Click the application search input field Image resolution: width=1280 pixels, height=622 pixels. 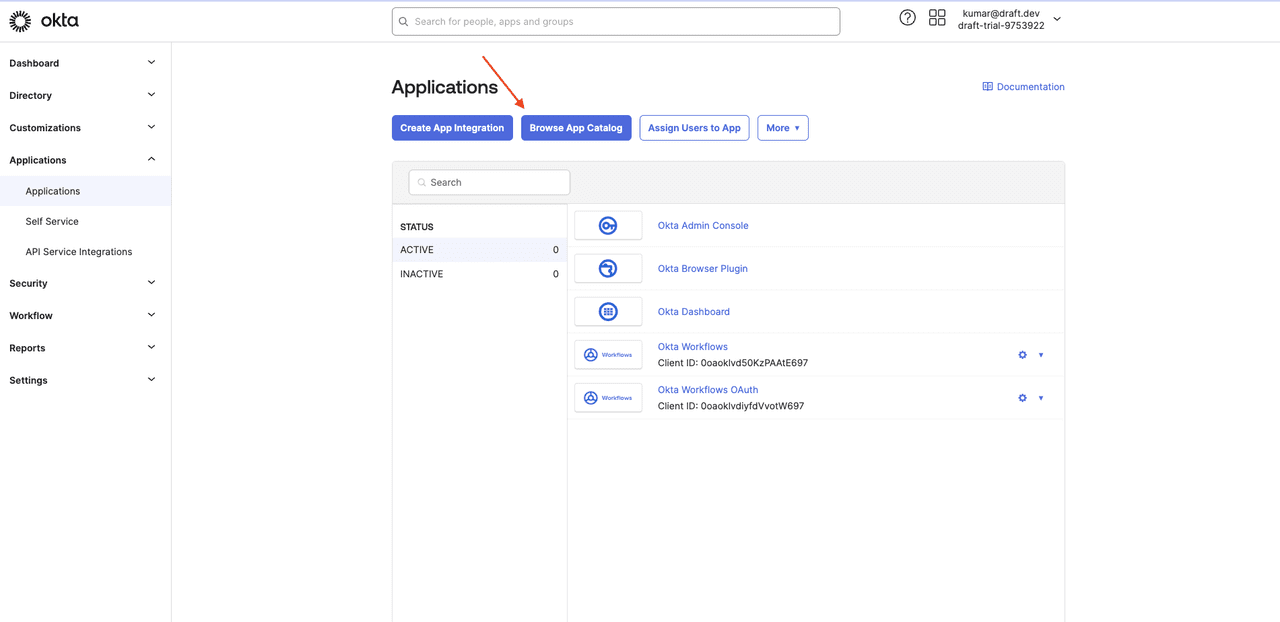(x=489, y=182)
